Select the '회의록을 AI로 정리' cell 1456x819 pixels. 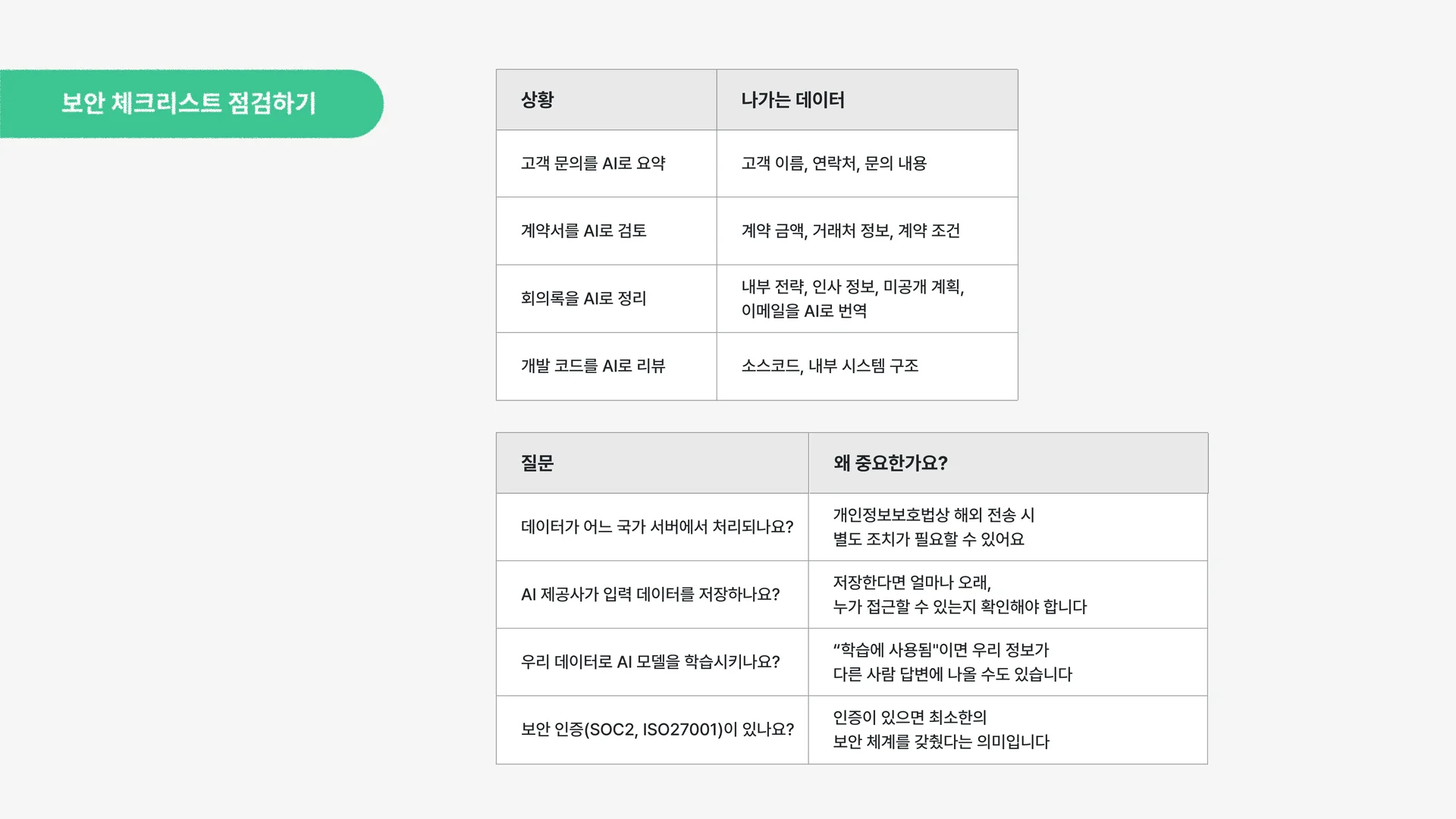click(583, 299)
